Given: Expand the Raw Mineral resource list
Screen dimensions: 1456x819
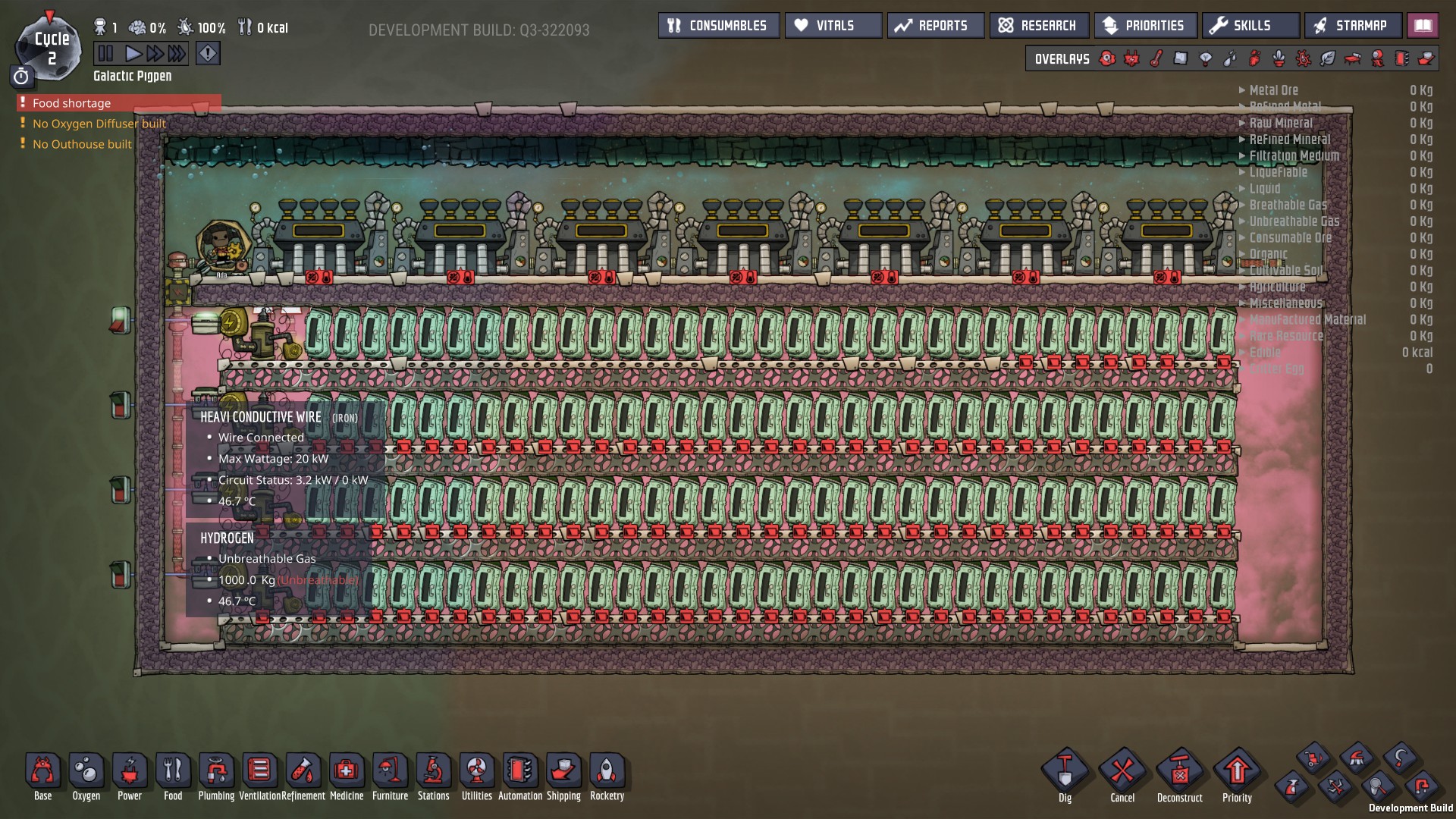Looking at the screenshot, I should pos(1280,123).
